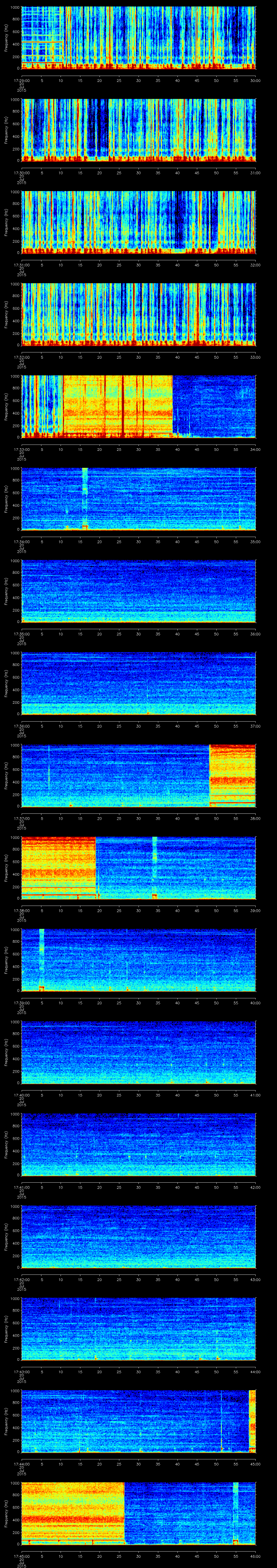The height and width of the screenshot is (1568, 277).
Task: Open the 17:36:00 spectrogram panel
Action: 139,683
